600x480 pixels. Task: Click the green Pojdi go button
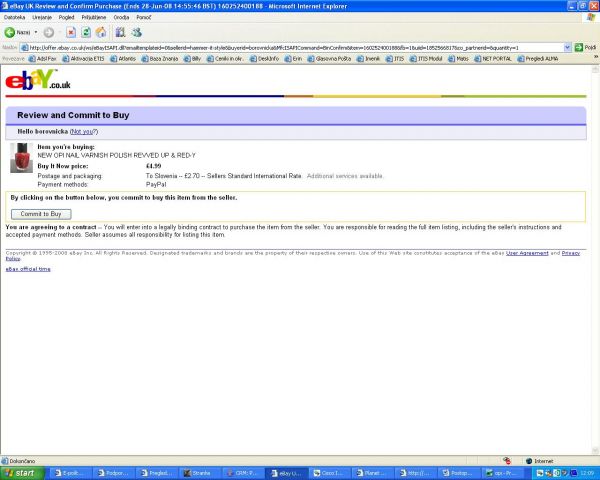pos(585,47)
